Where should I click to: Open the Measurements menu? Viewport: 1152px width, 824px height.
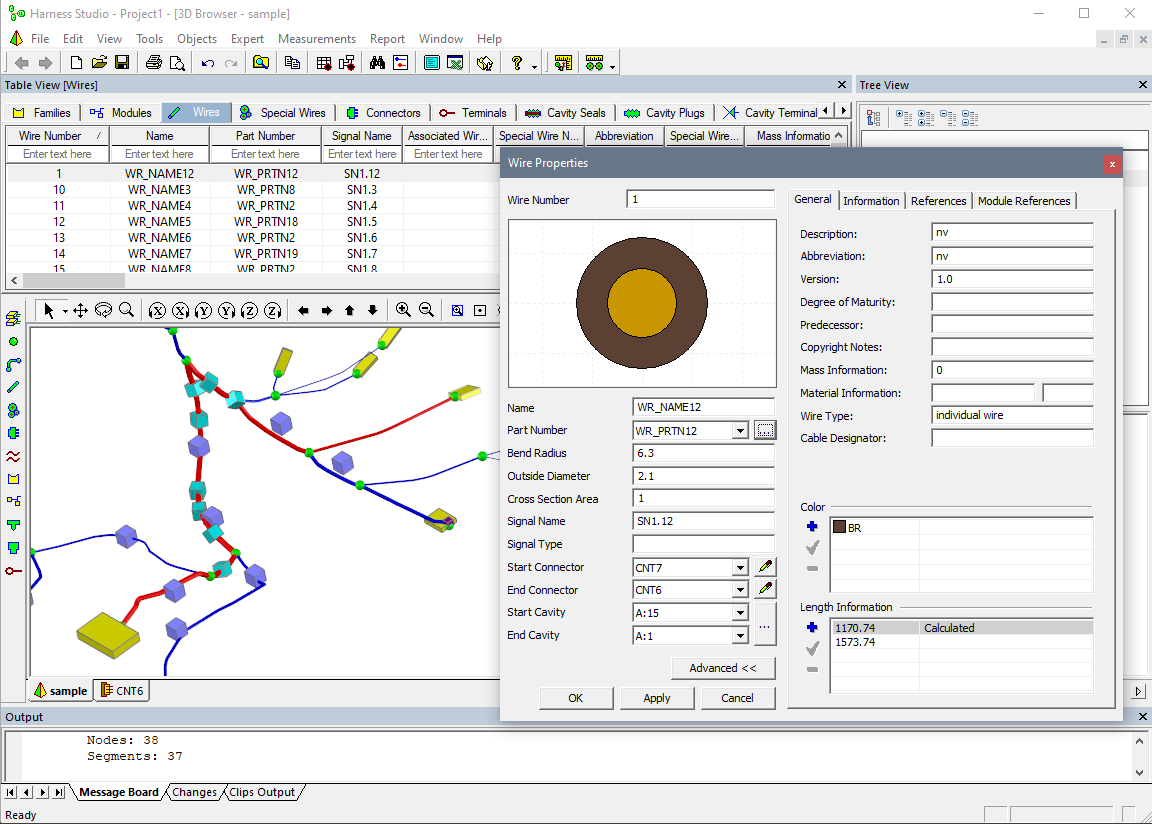[316, 39]
